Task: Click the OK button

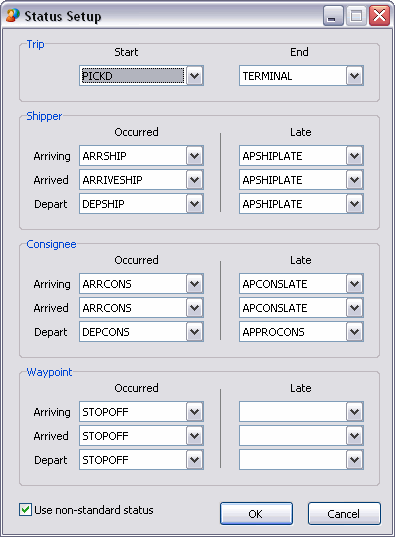Action: pyautogui.click(x=256, y=513)
